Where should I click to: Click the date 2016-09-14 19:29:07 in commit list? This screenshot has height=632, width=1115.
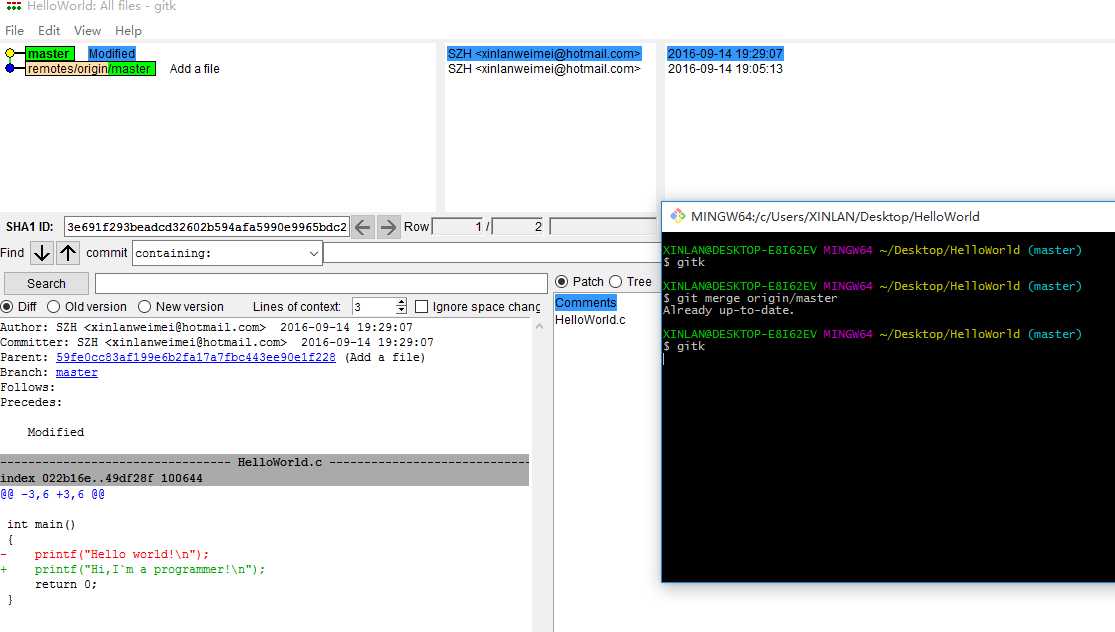[725, 53]
